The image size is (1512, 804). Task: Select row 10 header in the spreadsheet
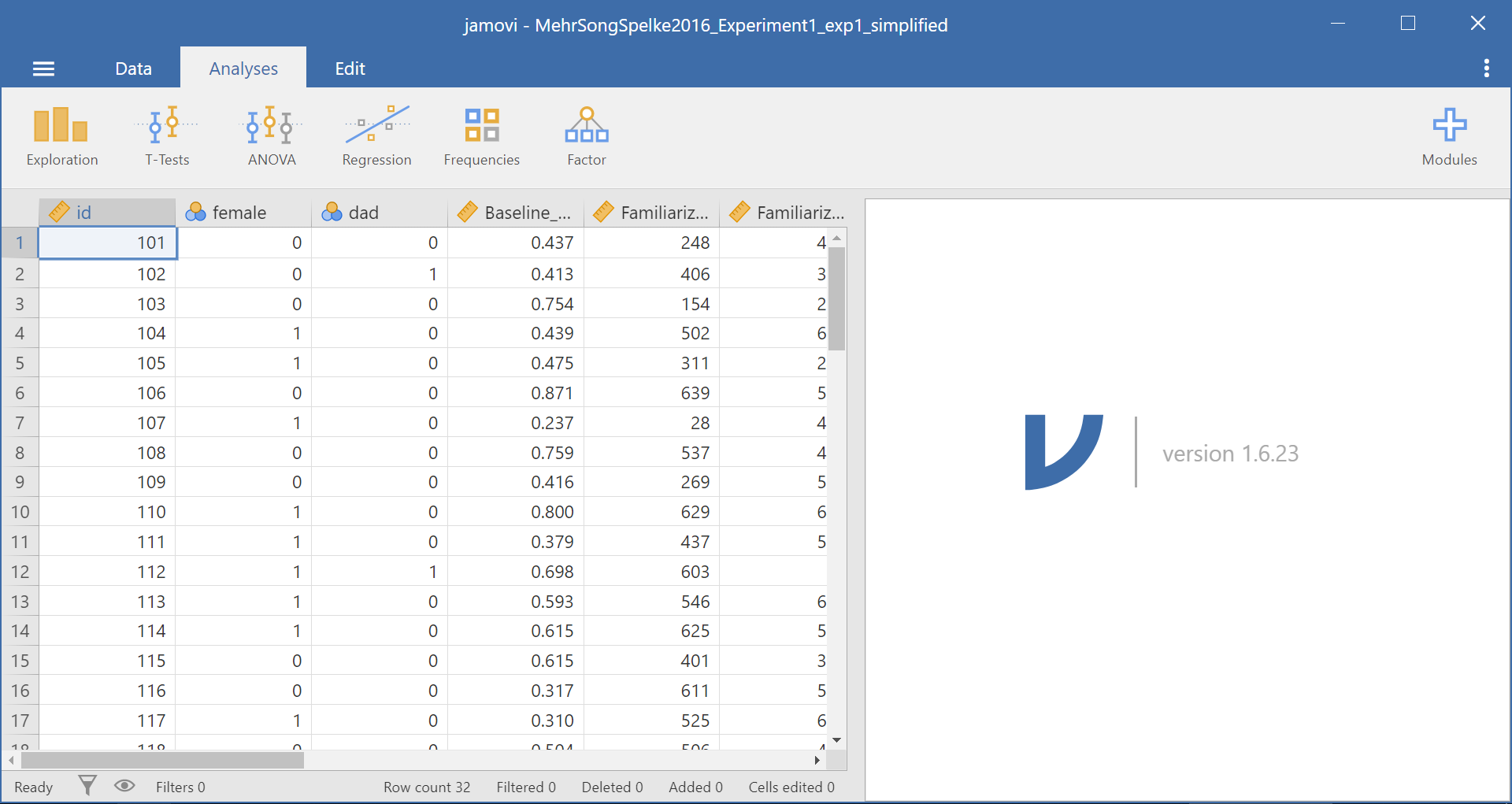[x=20, y=512]
